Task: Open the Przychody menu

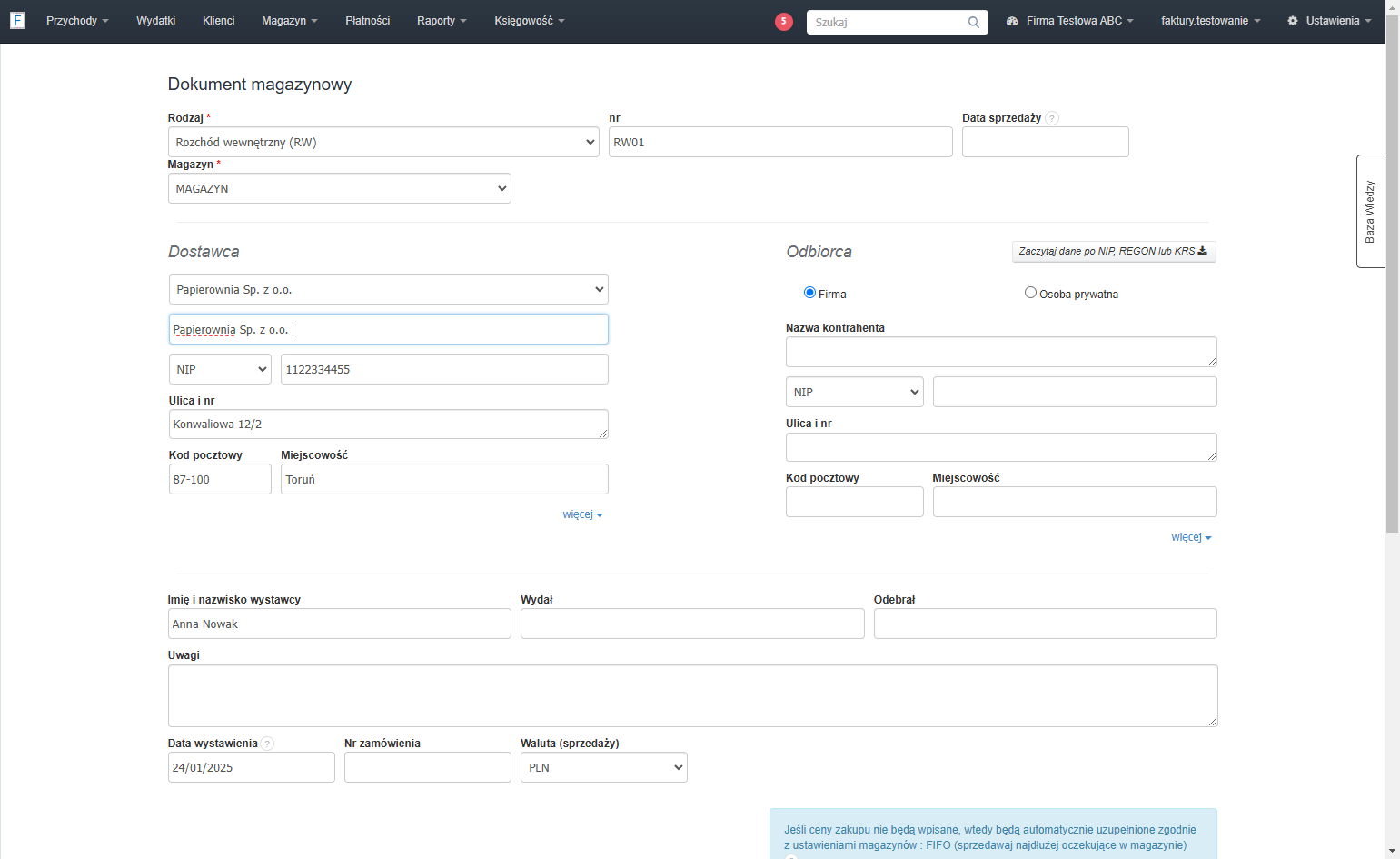Action: tap(77, 21)
